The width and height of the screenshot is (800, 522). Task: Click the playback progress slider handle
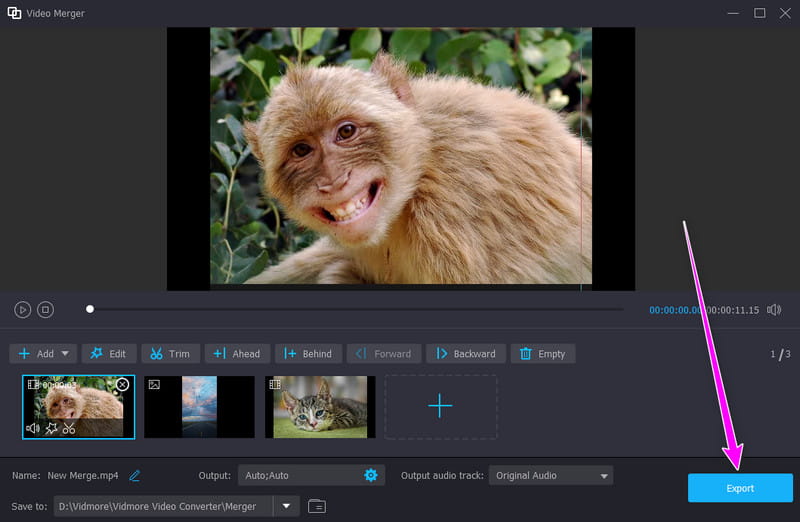click(x=90, y=309)
